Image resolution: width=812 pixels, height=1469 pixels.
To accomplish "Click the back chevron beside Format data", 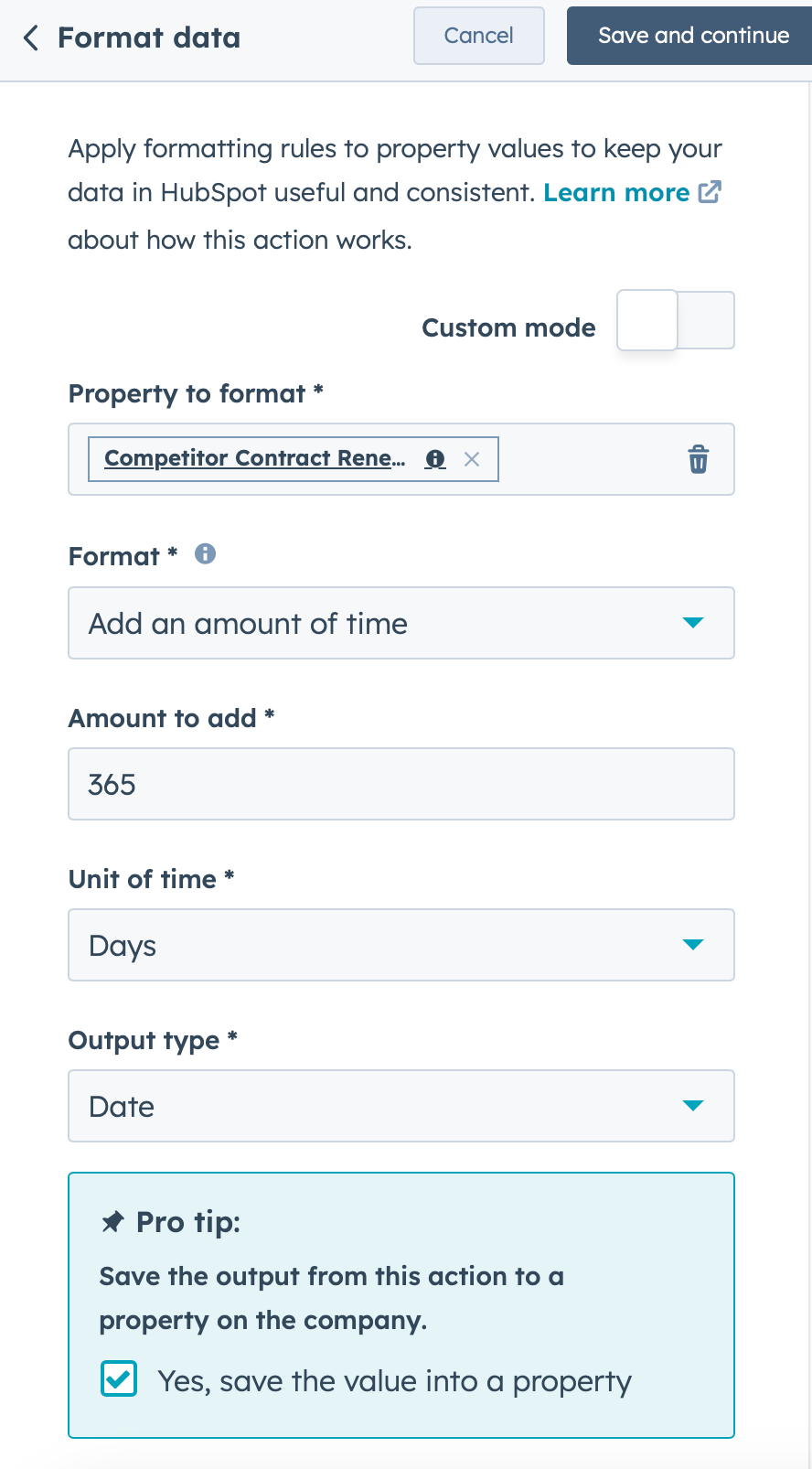I will pyautogui.click(x=30, y=38).
